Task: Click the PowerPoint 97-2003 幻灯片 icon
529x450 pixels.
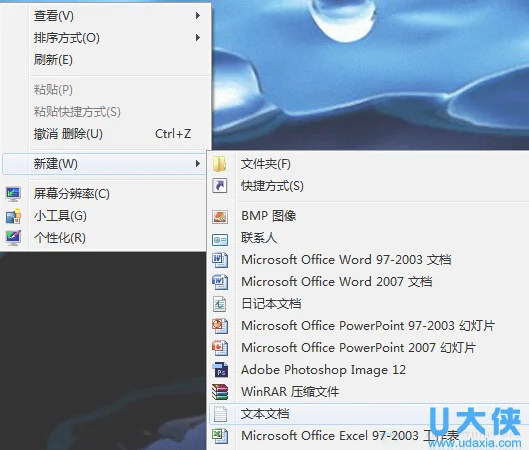Action: 220,326
